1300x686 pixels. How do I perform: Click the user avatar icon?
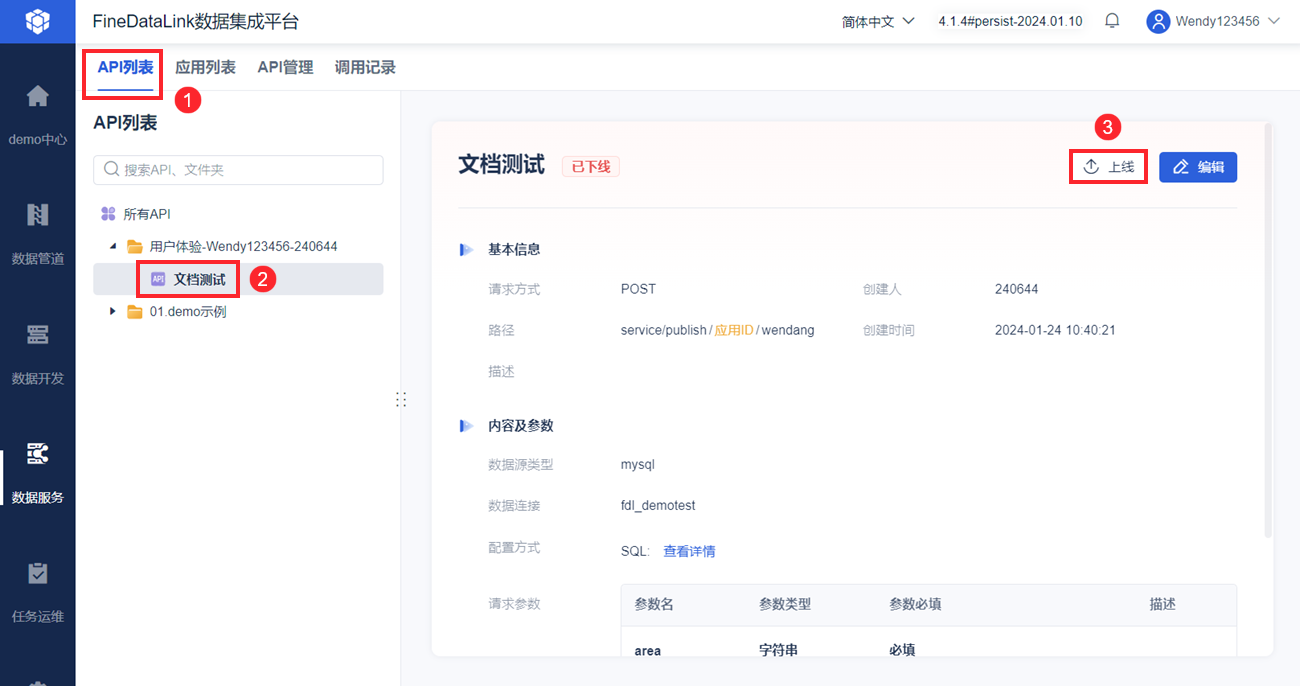pos(1158,21)
